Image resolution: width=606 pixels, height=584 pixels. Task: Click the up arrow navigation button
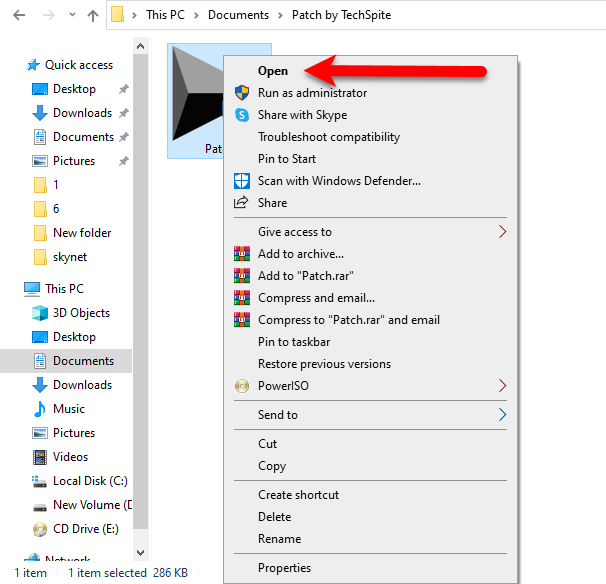point(93,15)
